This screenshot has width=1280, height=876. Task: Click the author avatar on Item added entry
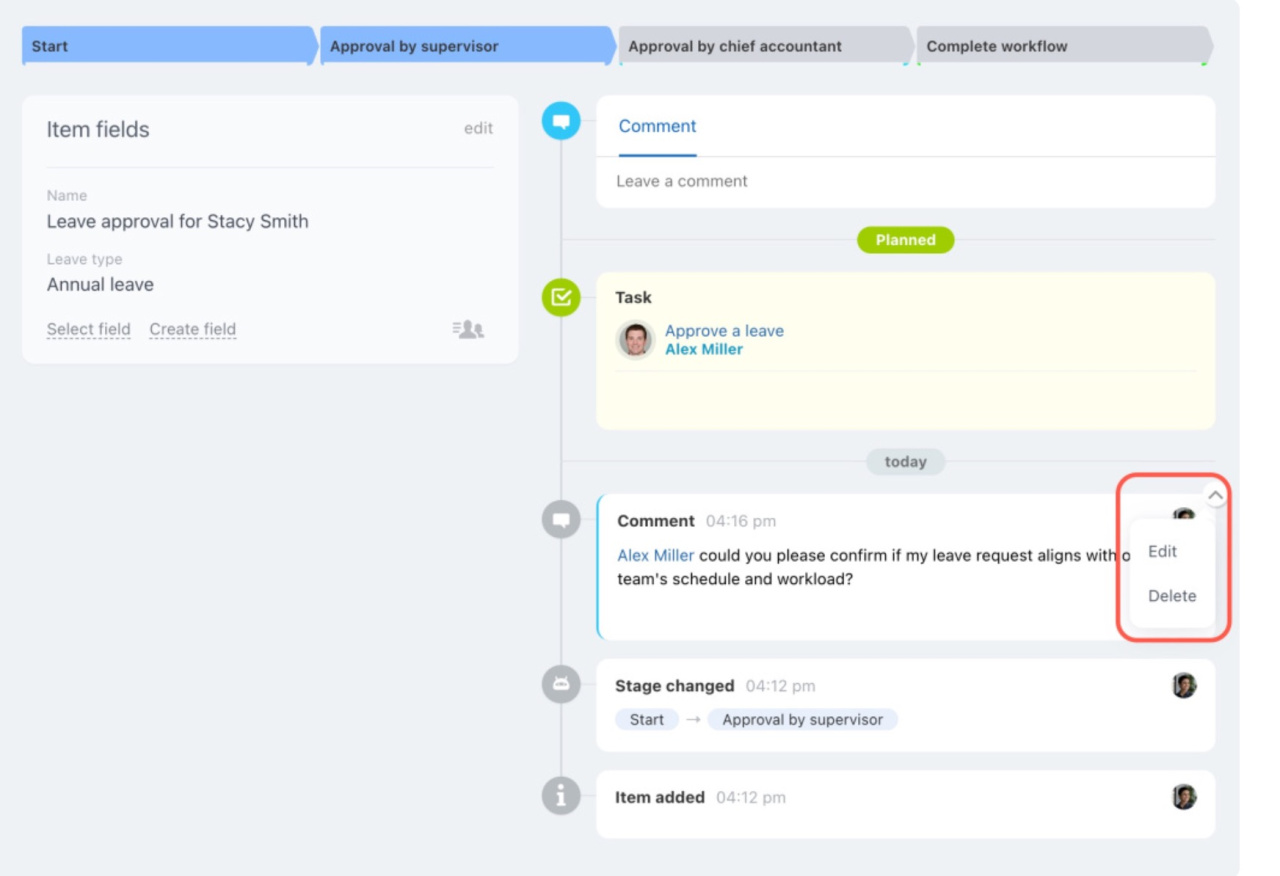(x=1184, y=797)
